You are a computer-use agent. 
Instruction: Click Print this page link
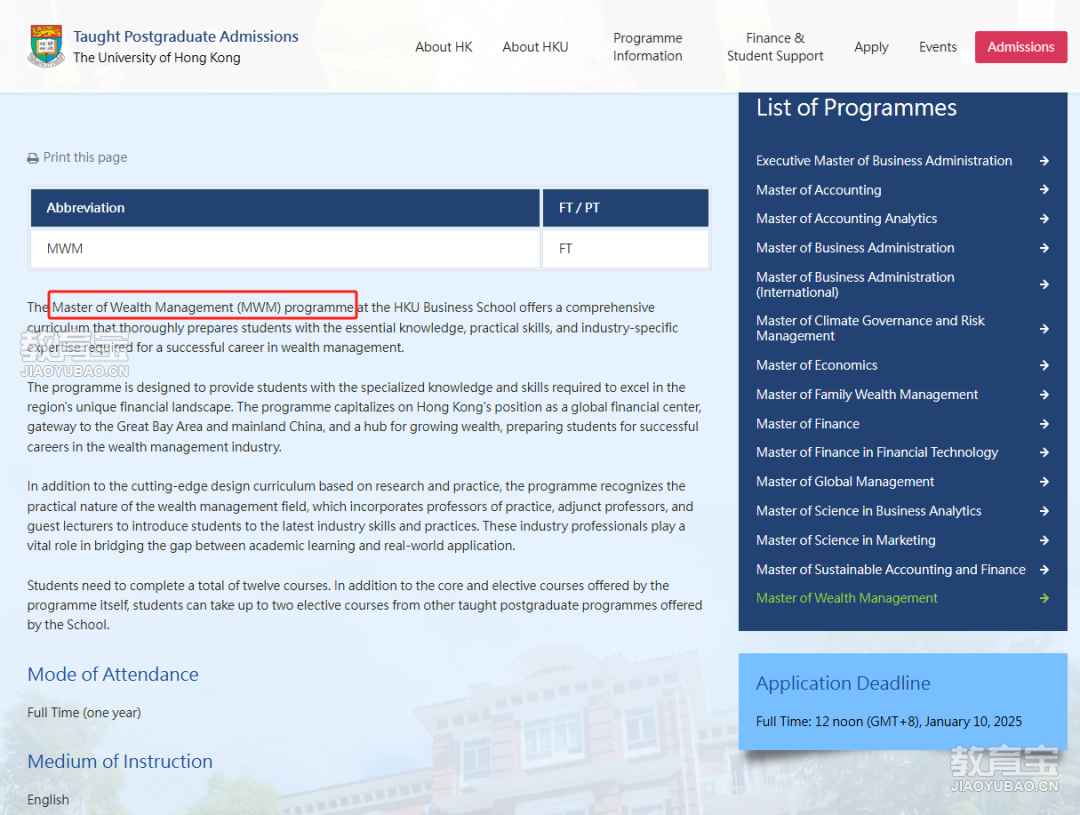pyautogui.click(x=85, y=158)
